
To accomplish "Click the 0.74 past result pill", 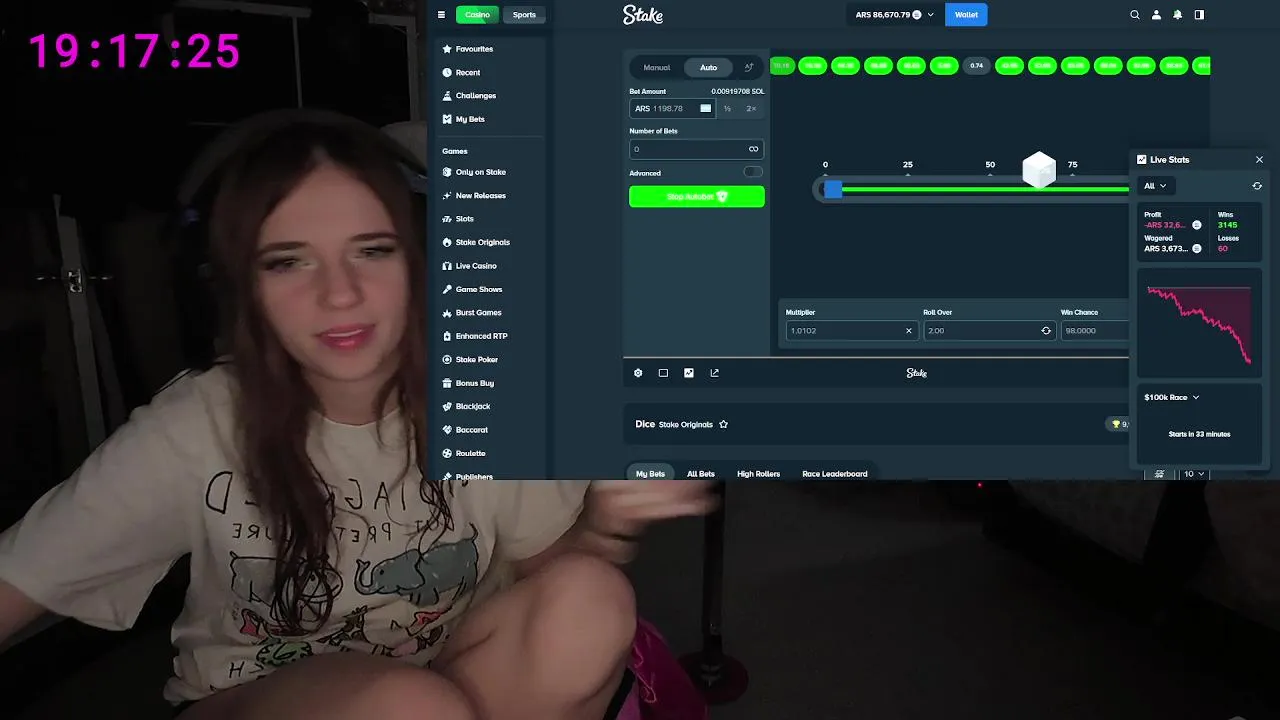I will tap(976, 66).
